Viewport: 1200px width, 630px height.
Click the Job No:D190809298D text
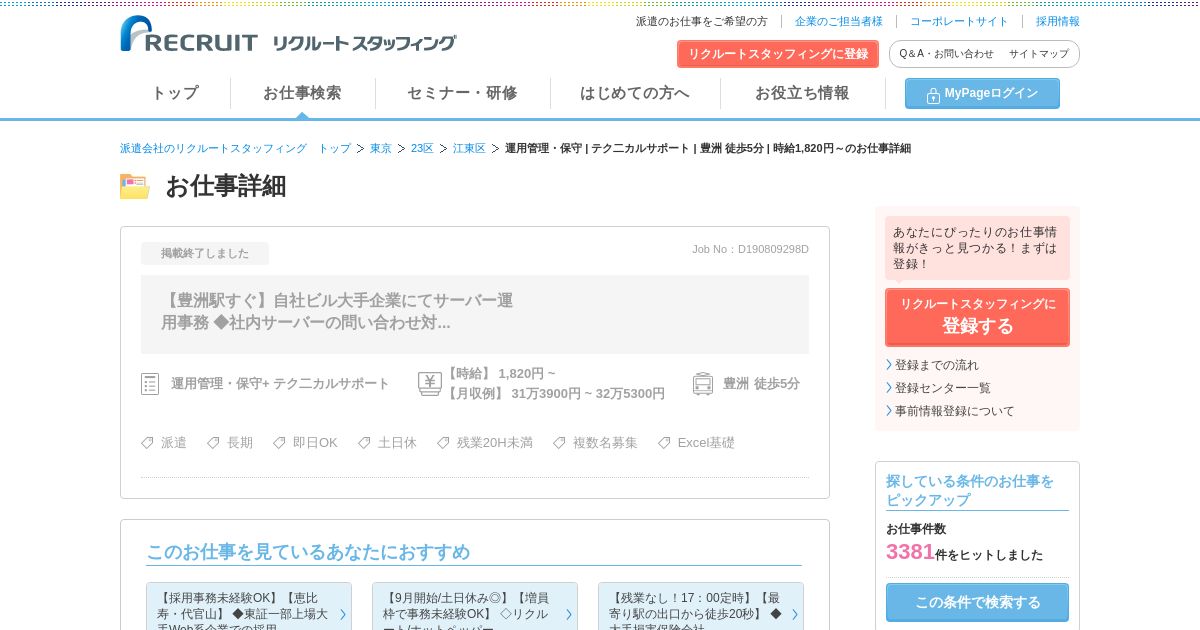(x=750, y=249)
